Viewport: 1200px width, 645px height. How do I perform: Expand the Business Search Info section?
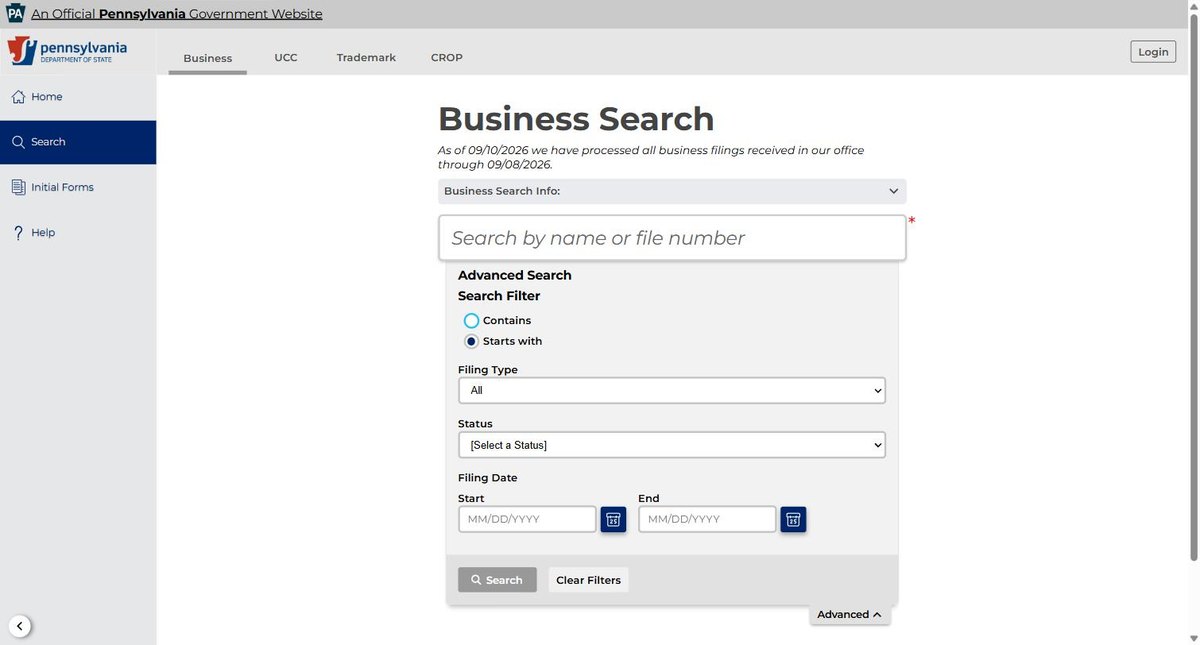click(x=672, y=191)
